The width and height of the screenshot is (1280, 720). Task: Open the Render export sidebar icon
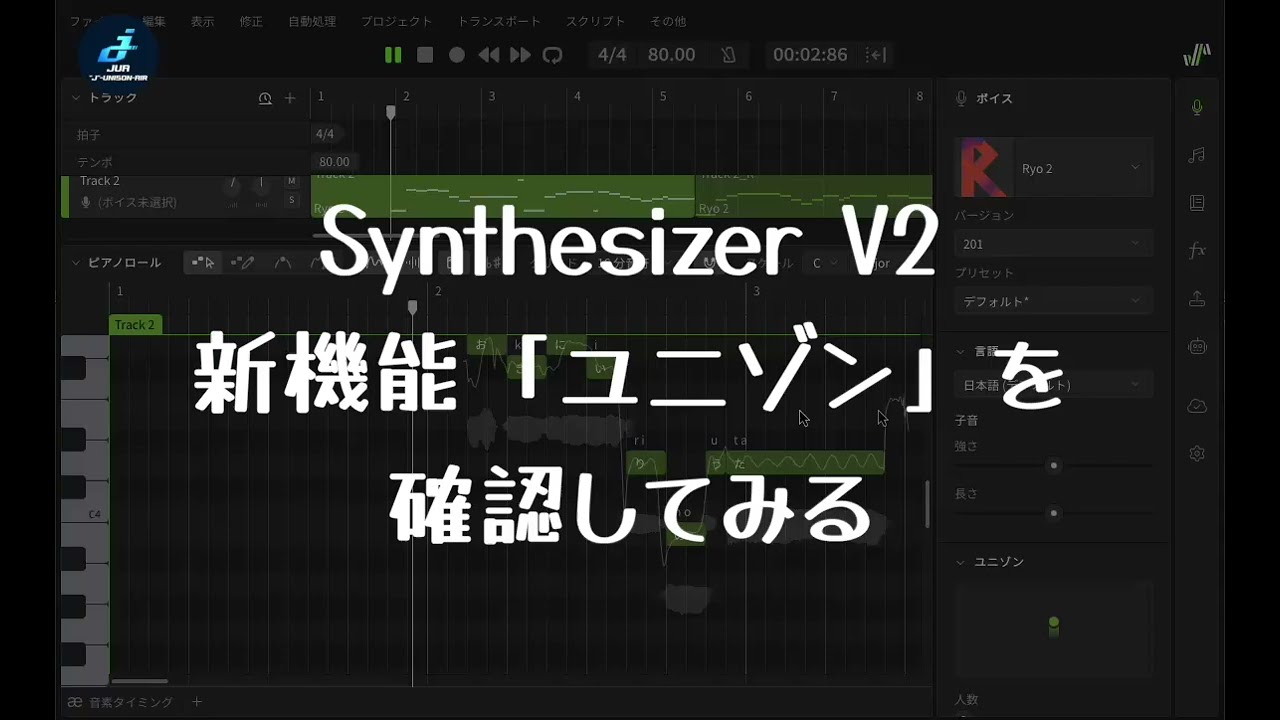point(1197,298)
